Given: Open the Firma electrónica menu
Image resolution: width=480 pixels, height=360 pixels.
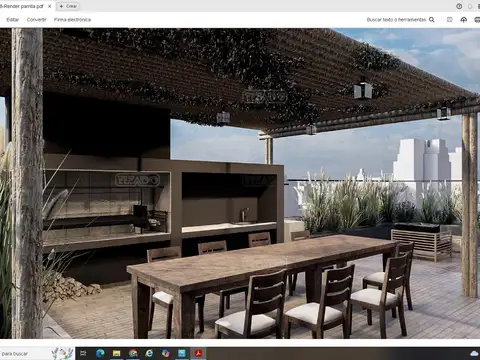Looking at the screenshot, I should point(72,20).
